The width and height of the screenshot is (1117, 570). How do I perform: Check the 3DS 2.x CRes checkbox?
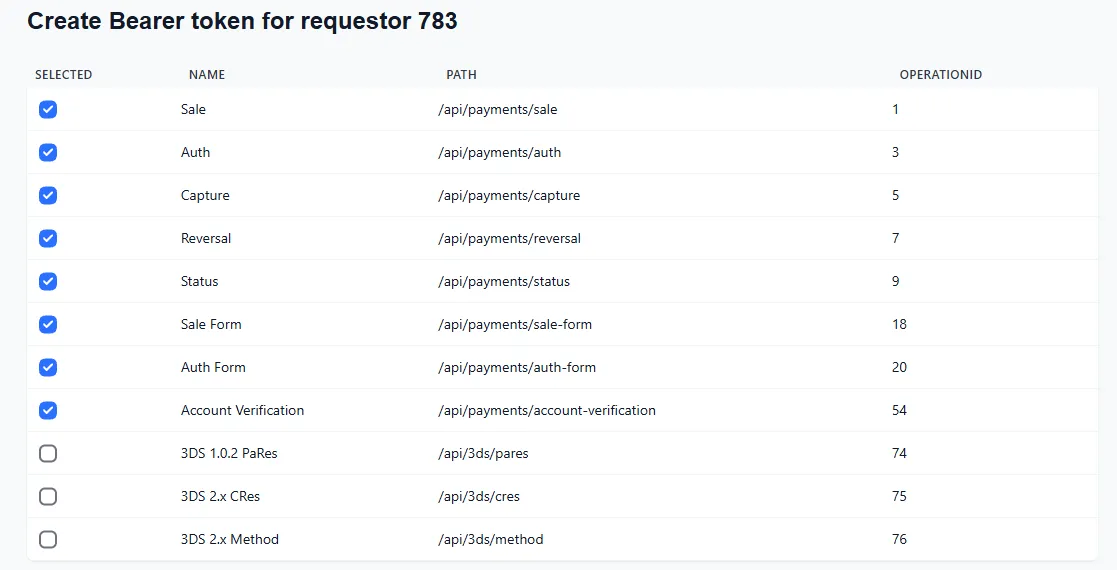click(48, 497)
